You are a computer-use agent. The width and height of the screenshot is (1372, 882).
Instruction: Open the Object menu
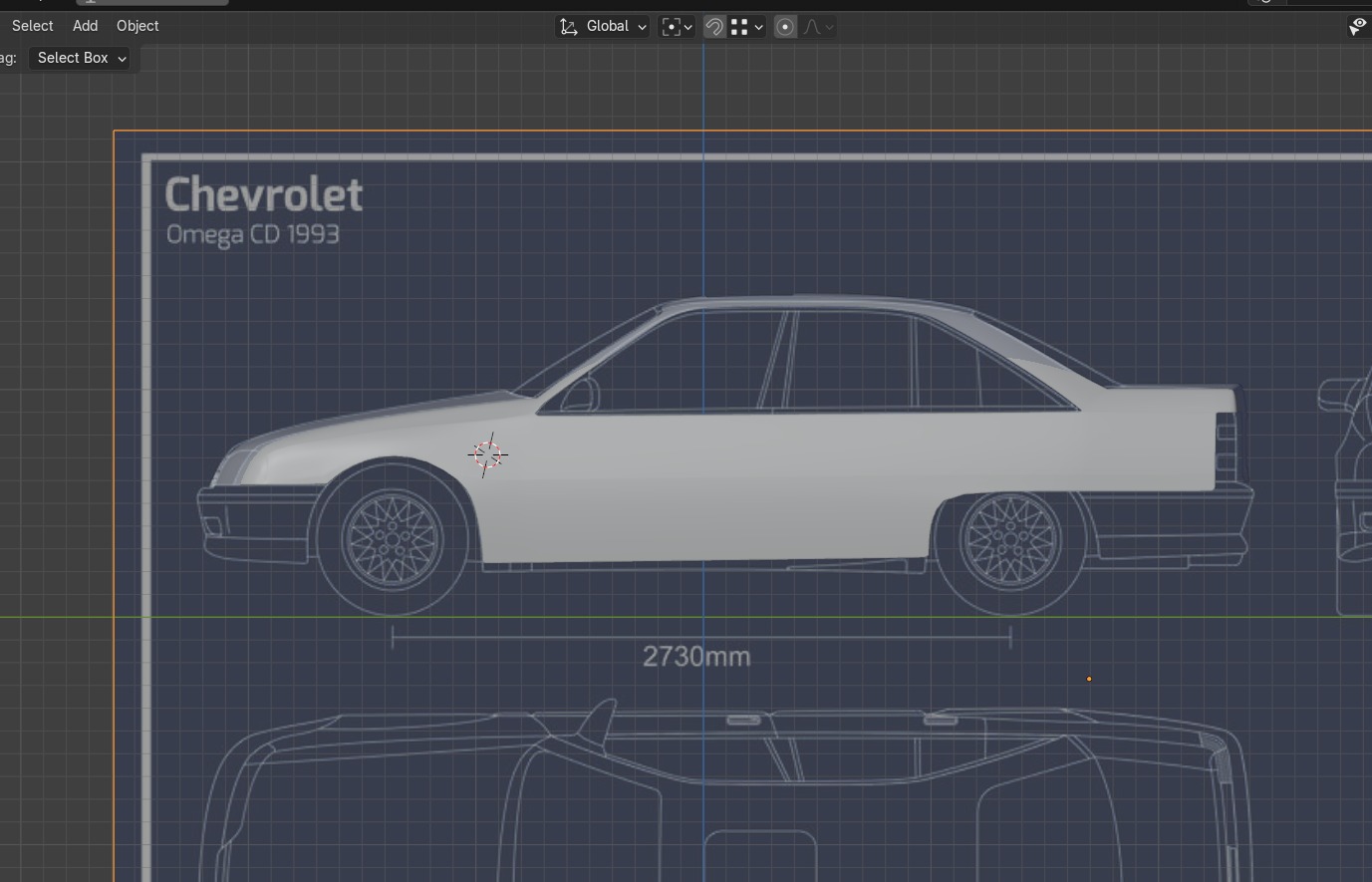point(137,26)
